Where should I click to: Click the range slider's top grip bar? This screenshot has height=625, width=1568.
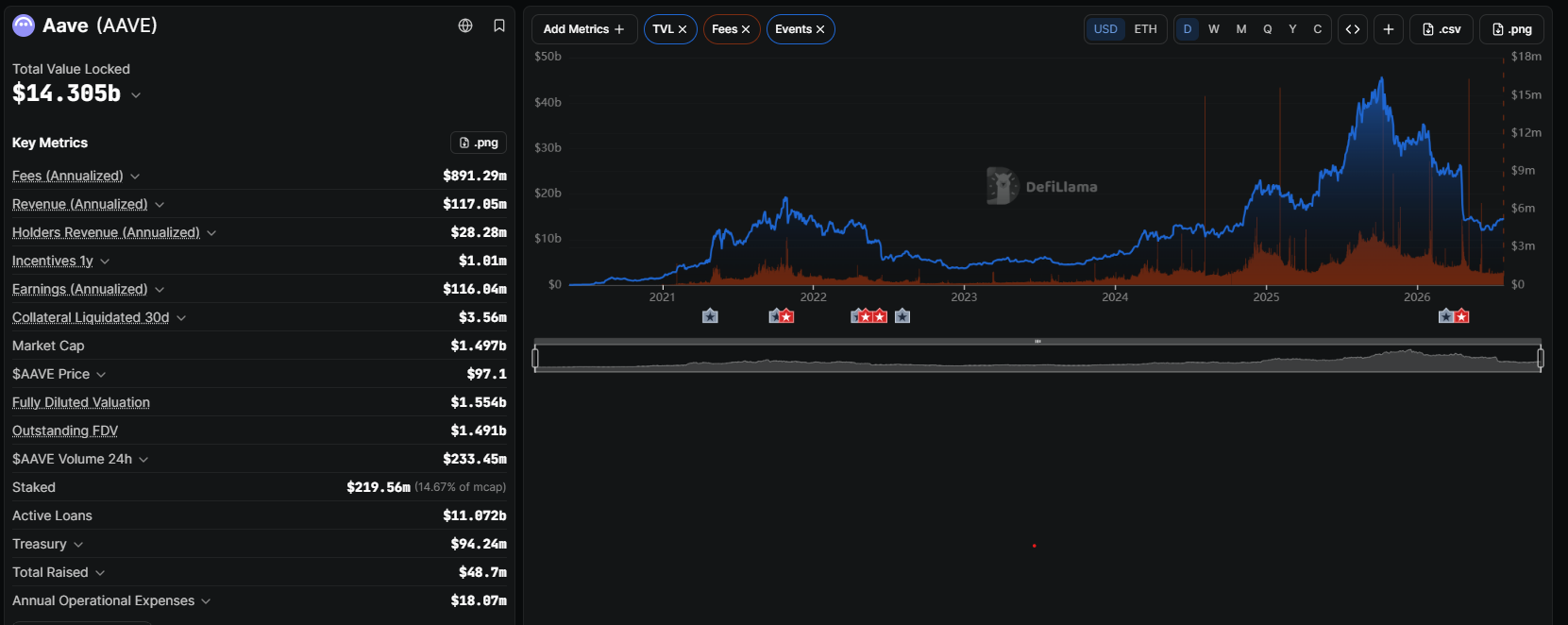pyautogui.click(x=1037, y=342)
